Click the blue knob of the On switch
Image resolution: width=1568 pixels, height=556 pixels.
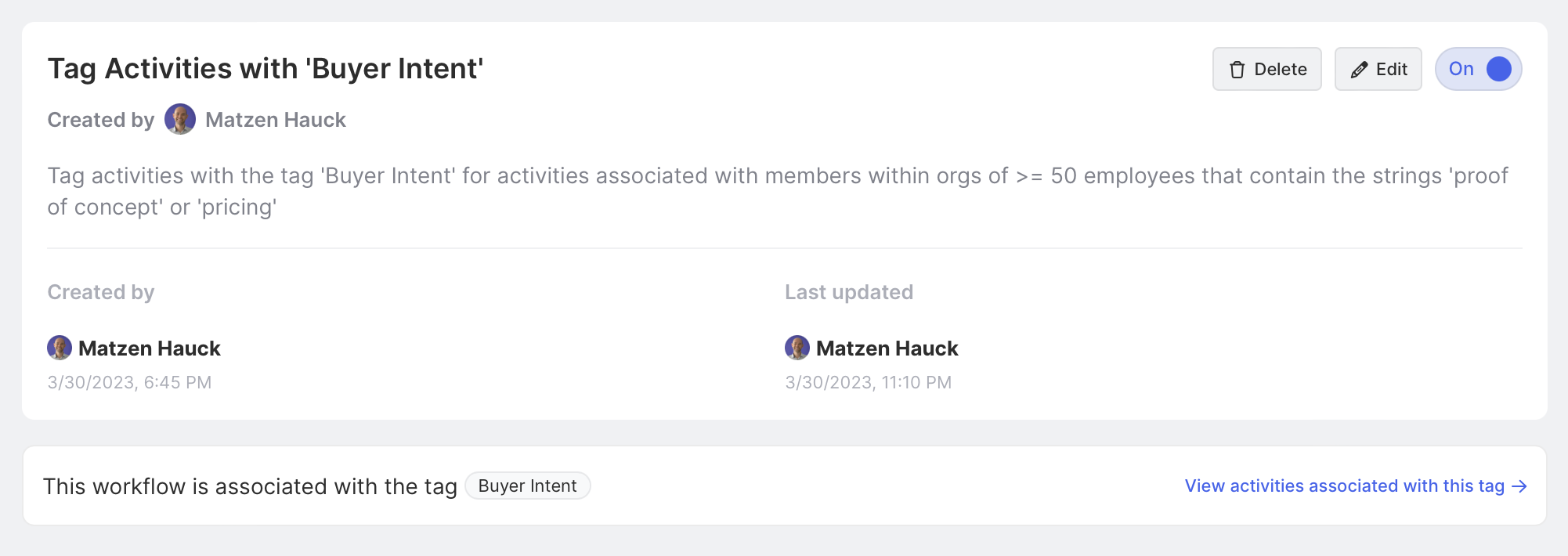click(x=1499, y=69)
